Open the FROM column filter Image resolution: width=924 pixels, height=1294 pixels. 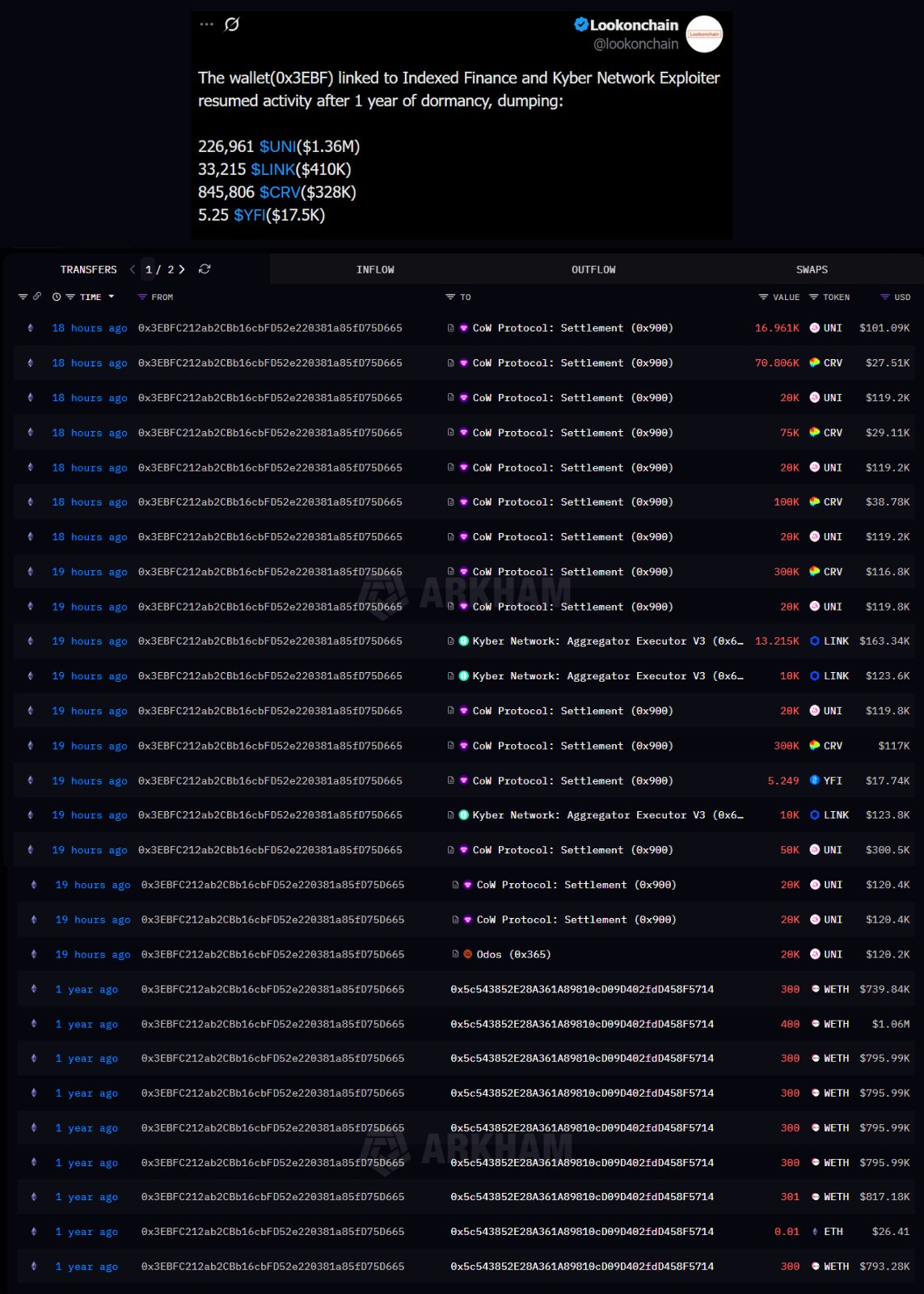click(142, 297)
